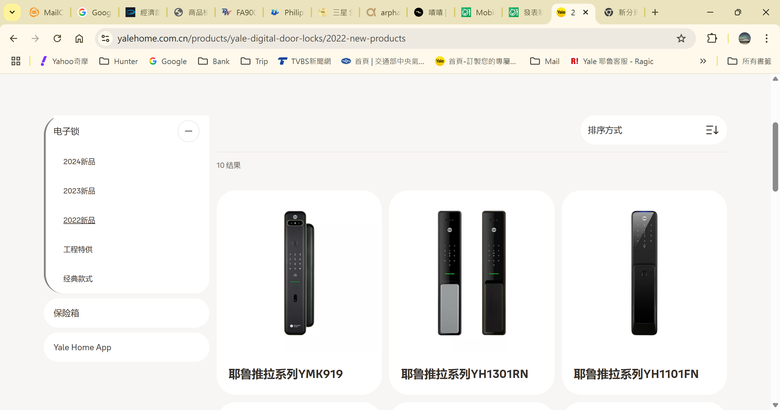Switch to the Goog browser tab

[x=95, y=12]
